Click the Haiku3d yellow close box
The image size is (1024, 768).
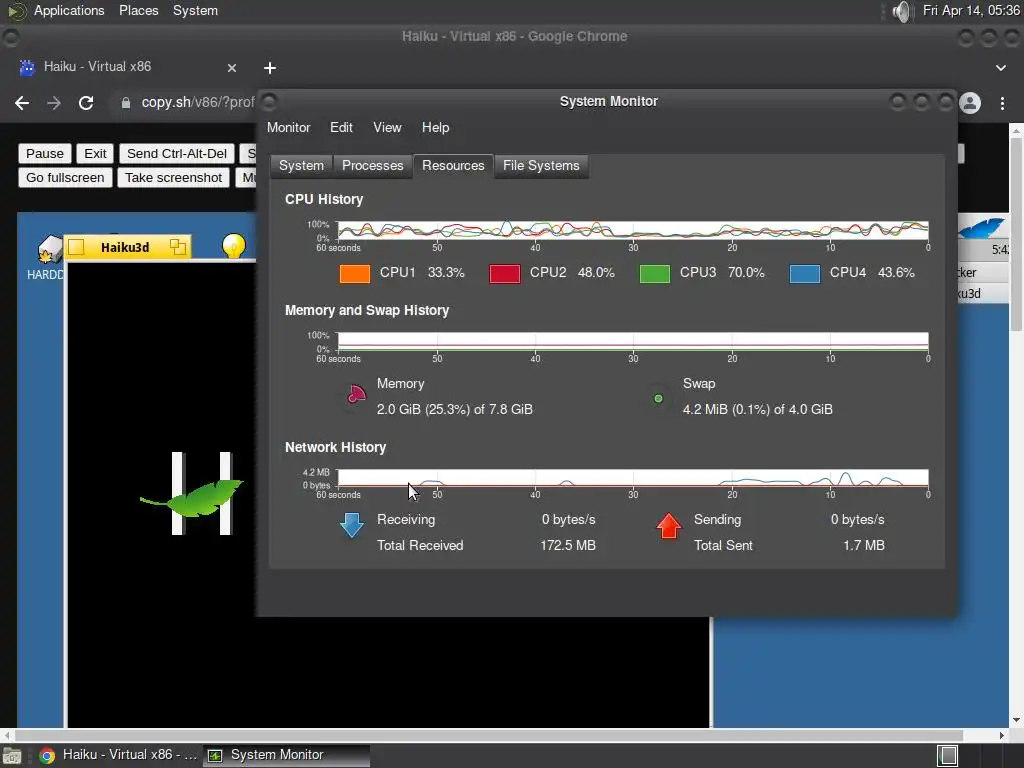coord(76,247)
